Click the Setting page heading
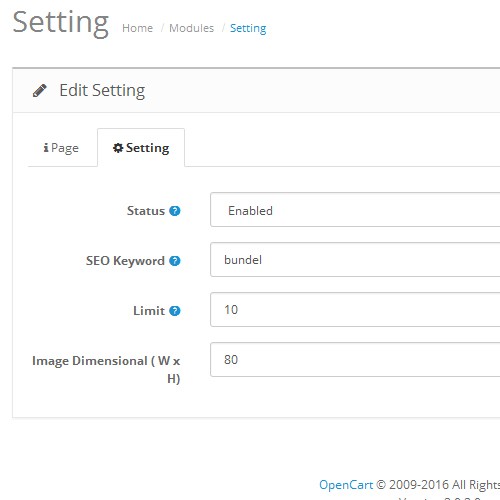 [x=61, y=23]
